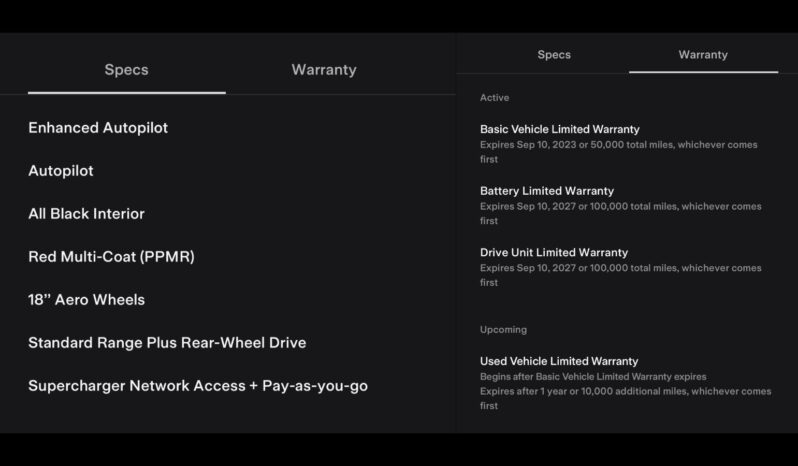Click the Red Multi-Coat (PPMR) entry
Viewport: 798px width, 466px height.
click(111, 257)
